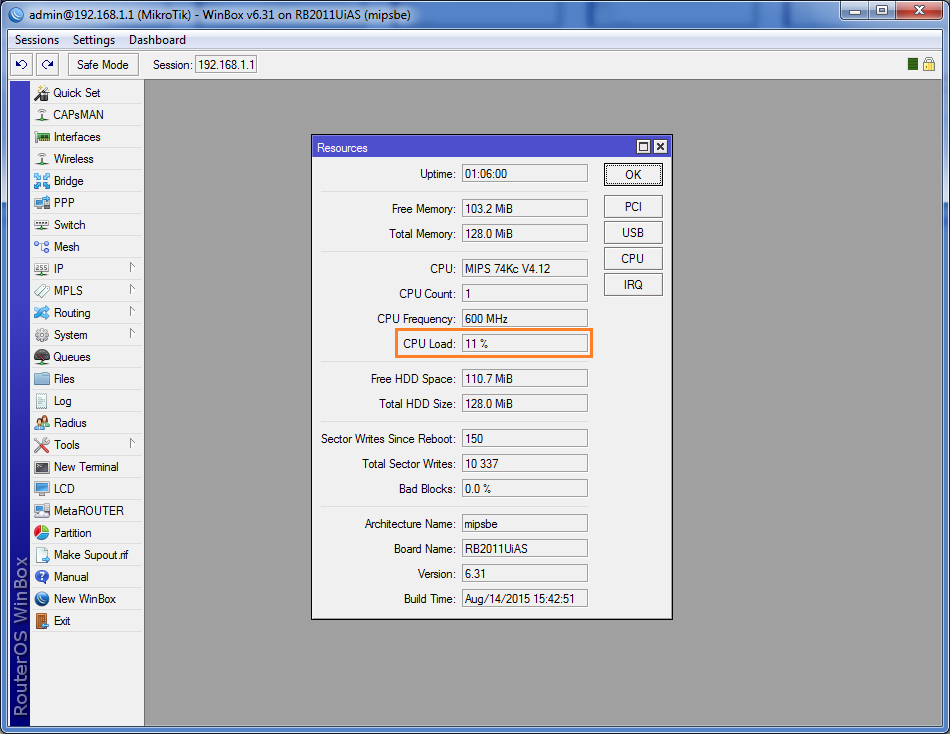Viewport: 950px width, 734px height.
Task: Toggle the Safe Mode button
Action: (x=103, y=64)
